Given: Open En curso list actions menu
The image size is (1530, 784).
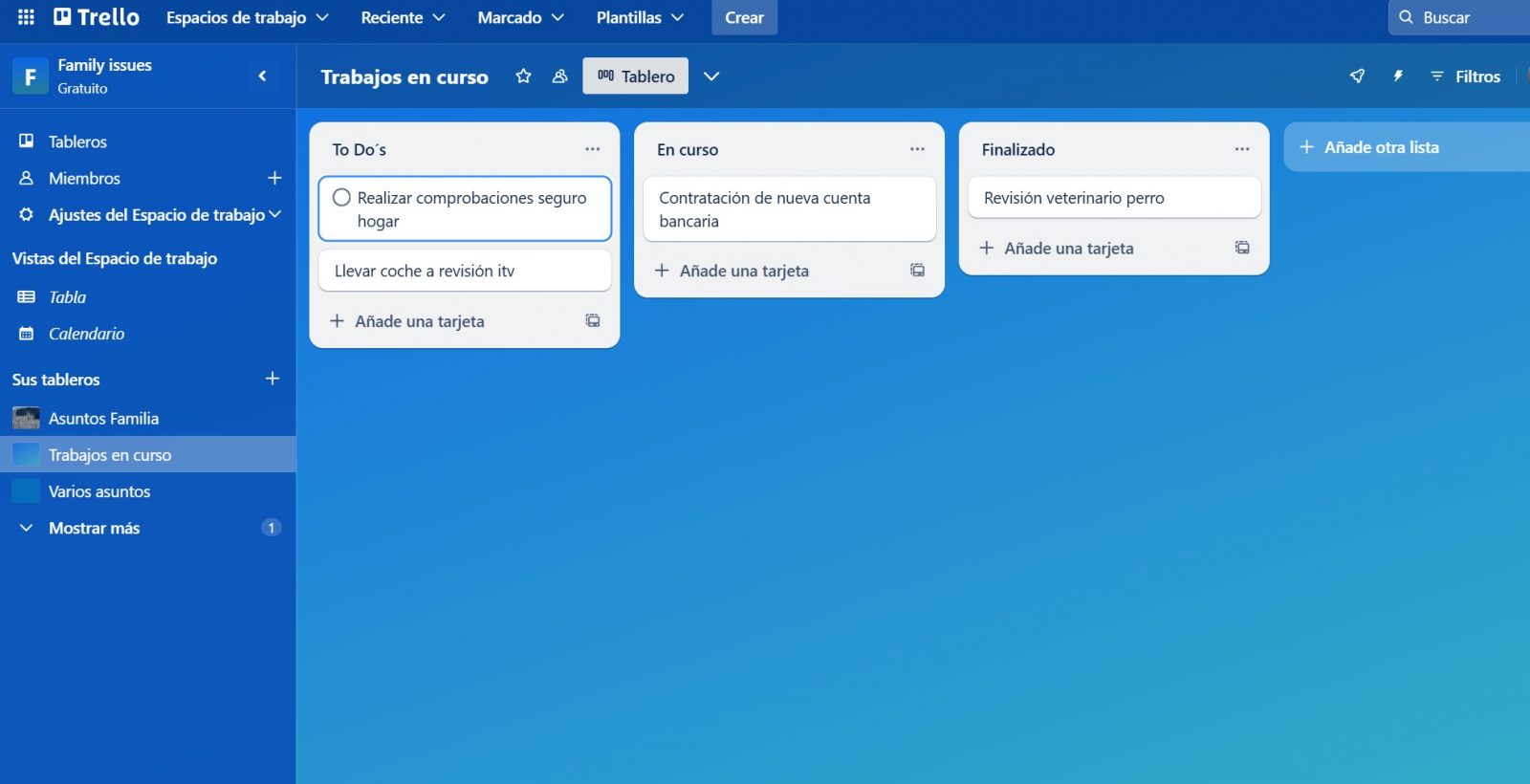Looking at the screenshot, I should pyautogui.click(x=917, y=149).
